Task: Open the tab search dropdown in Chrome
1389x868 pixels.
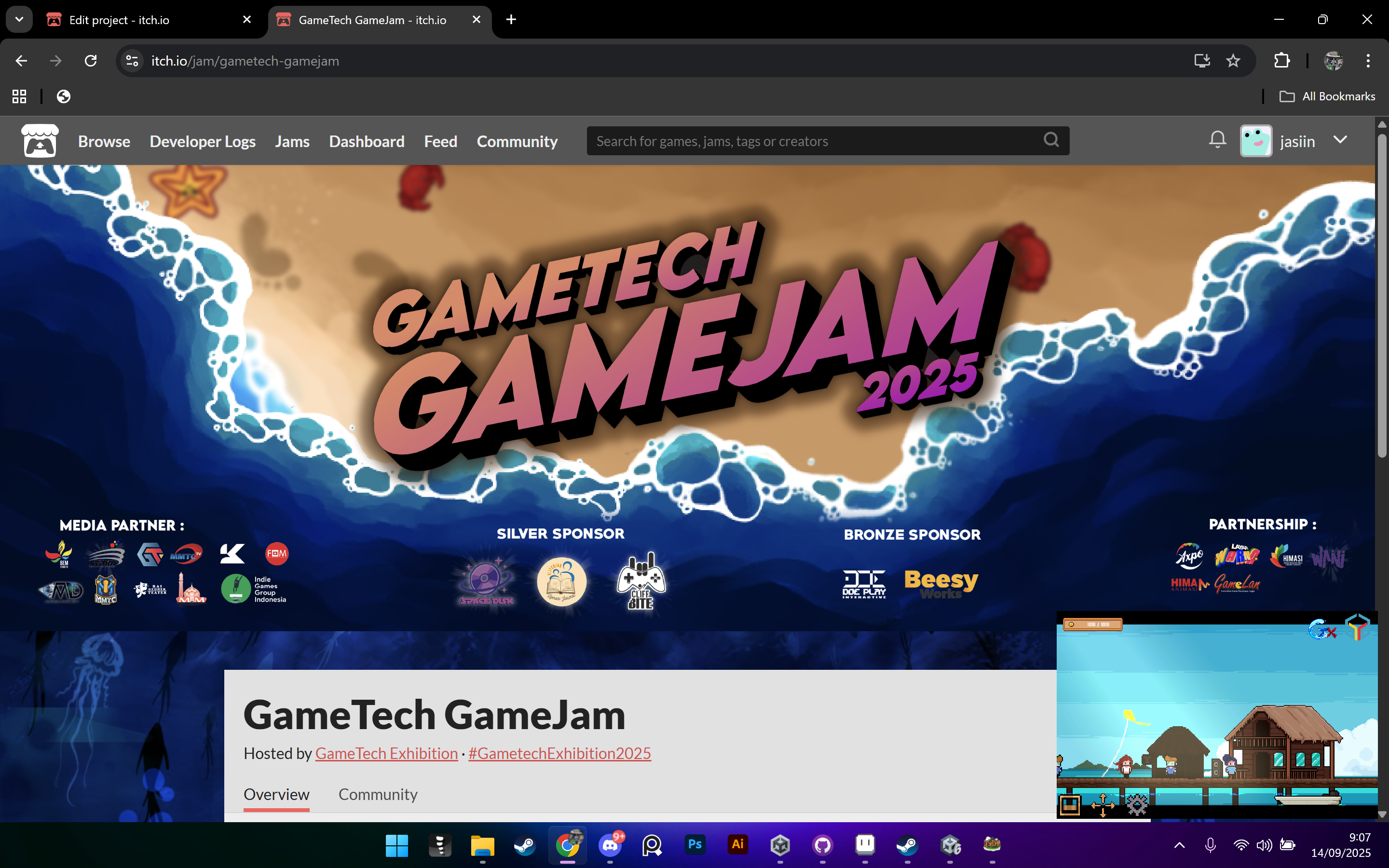Action: [19, 19]
